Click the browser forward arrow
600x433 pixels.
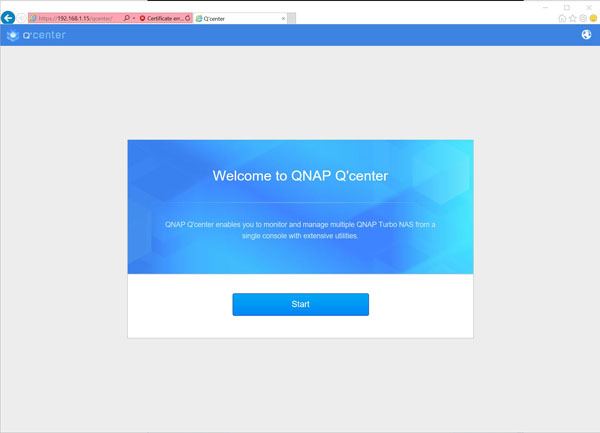21,18
